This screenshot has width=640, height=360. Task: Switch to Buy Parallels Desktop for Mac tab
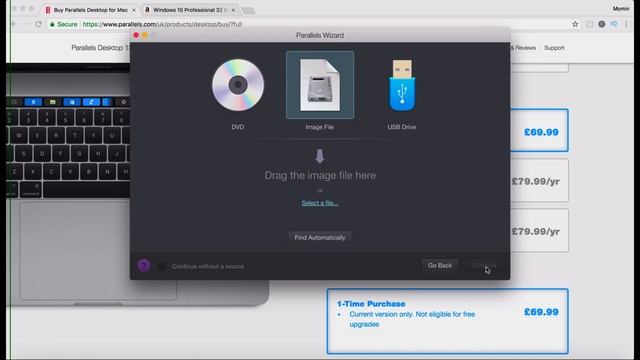[90, 10]
